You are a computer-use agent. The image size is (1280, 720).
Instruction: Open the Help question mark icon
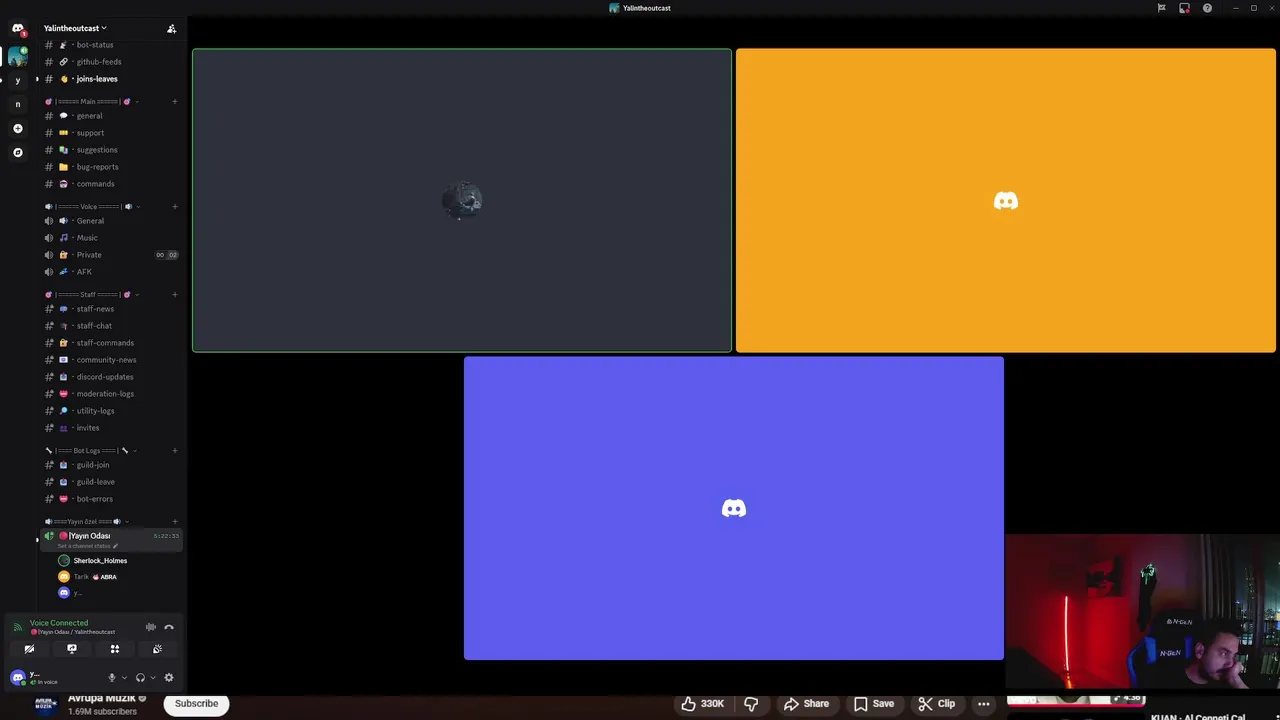pyautogui.click(x=1207, y=8)
